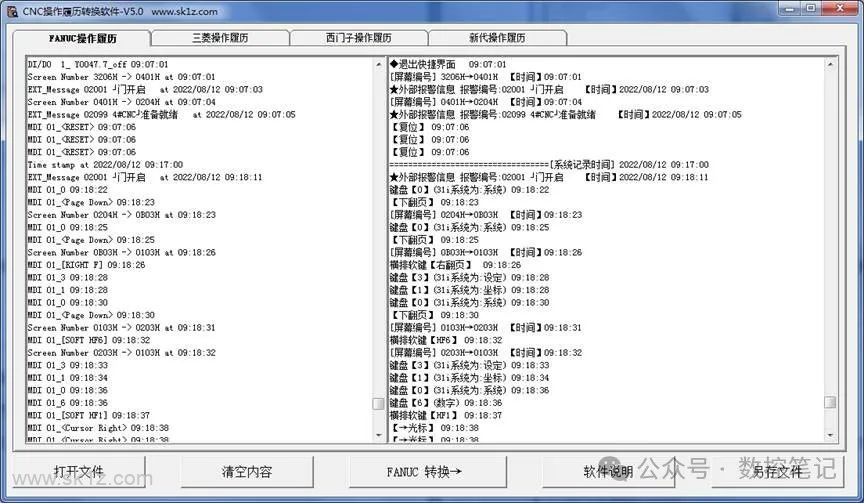Click '[屏幕编号] 0103H→0203H' line
The height and width of the screenshot is (503, 864).
485,328
